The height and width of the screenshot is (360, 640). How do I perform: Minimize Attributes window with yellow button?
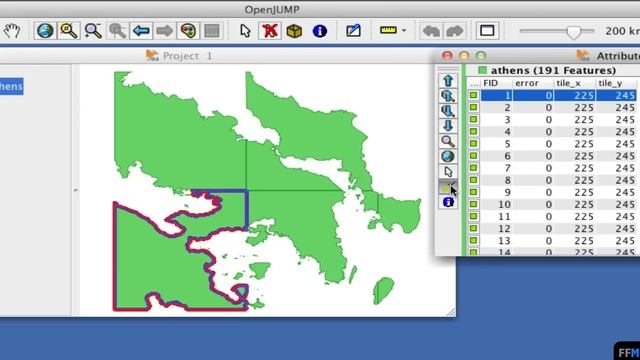464,56
